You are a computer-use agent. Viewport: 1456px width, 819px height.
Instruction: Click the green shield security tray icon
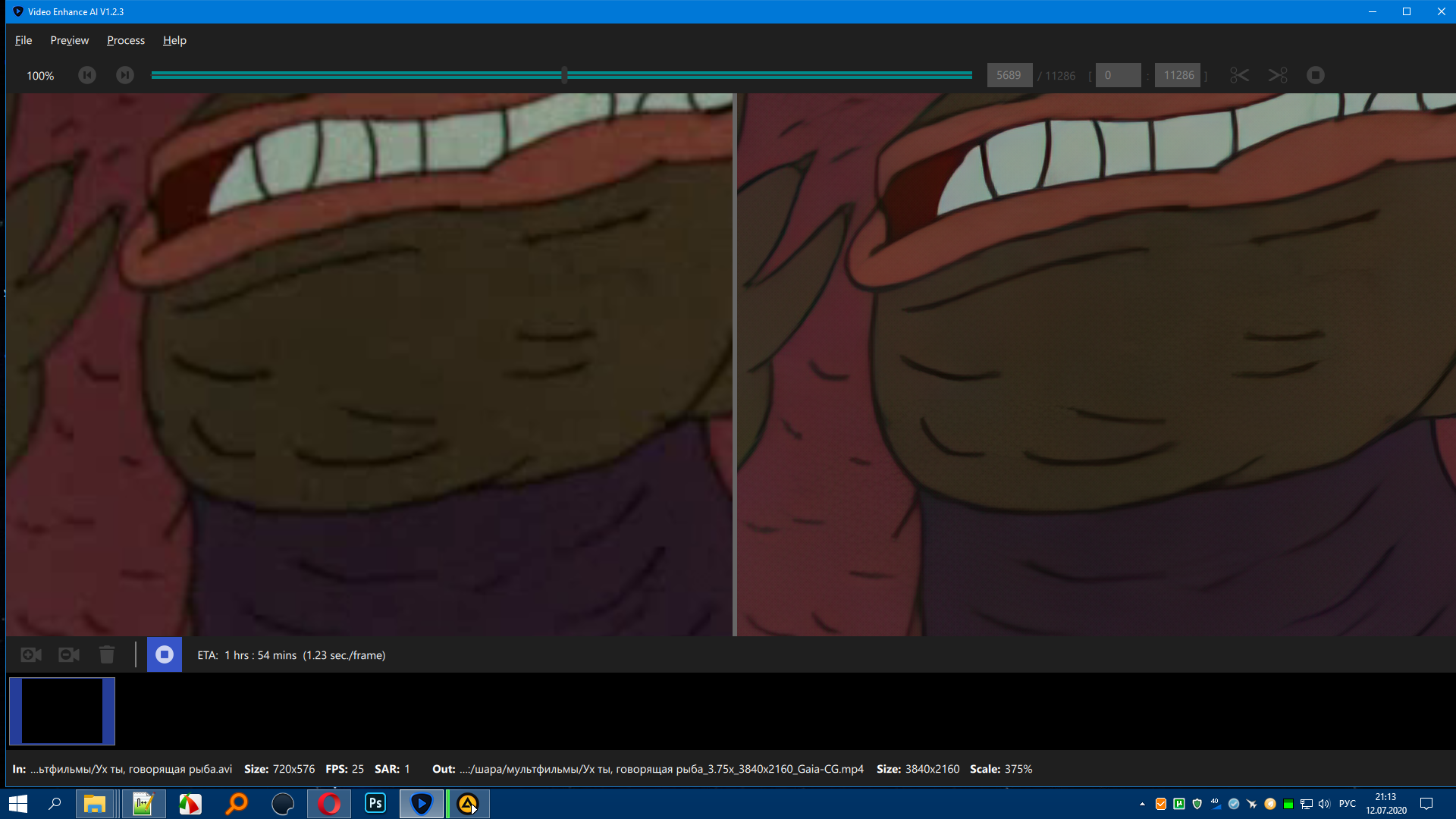pos(1197,804)
